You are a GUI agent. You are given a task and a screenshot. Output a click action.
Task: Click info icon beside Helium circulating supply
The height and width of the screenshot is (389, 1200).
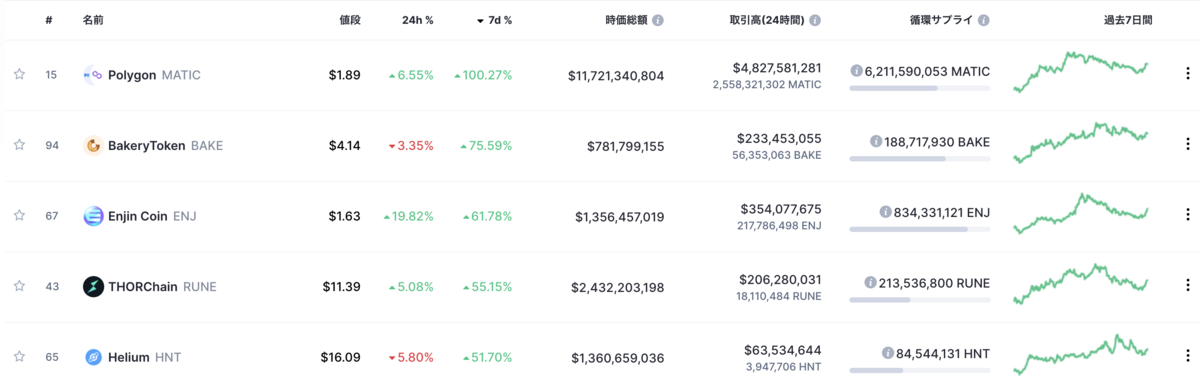tap(888, 353)
